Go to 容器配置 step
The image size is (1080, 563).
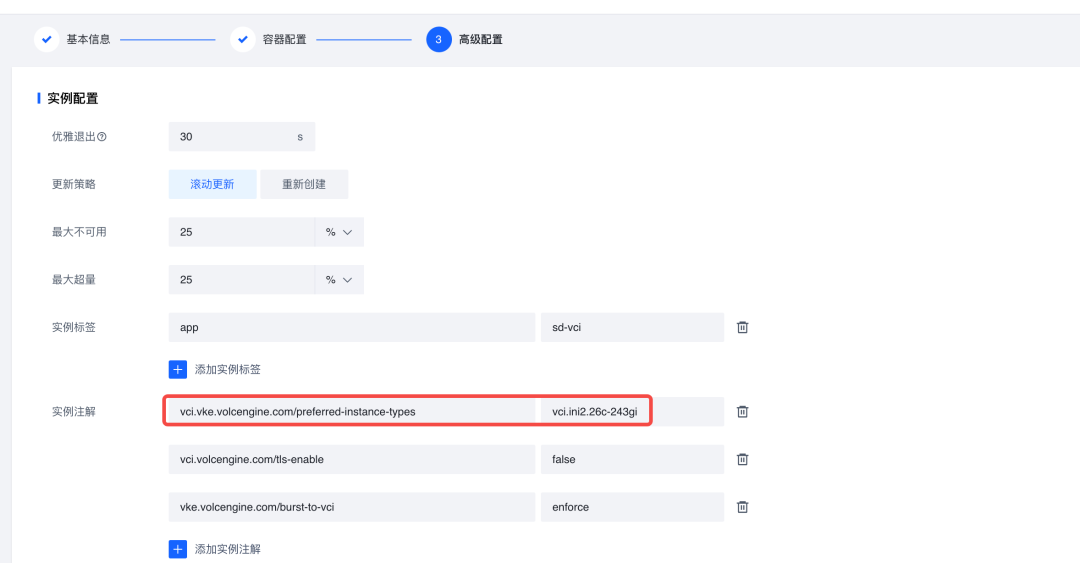(284, 39)
